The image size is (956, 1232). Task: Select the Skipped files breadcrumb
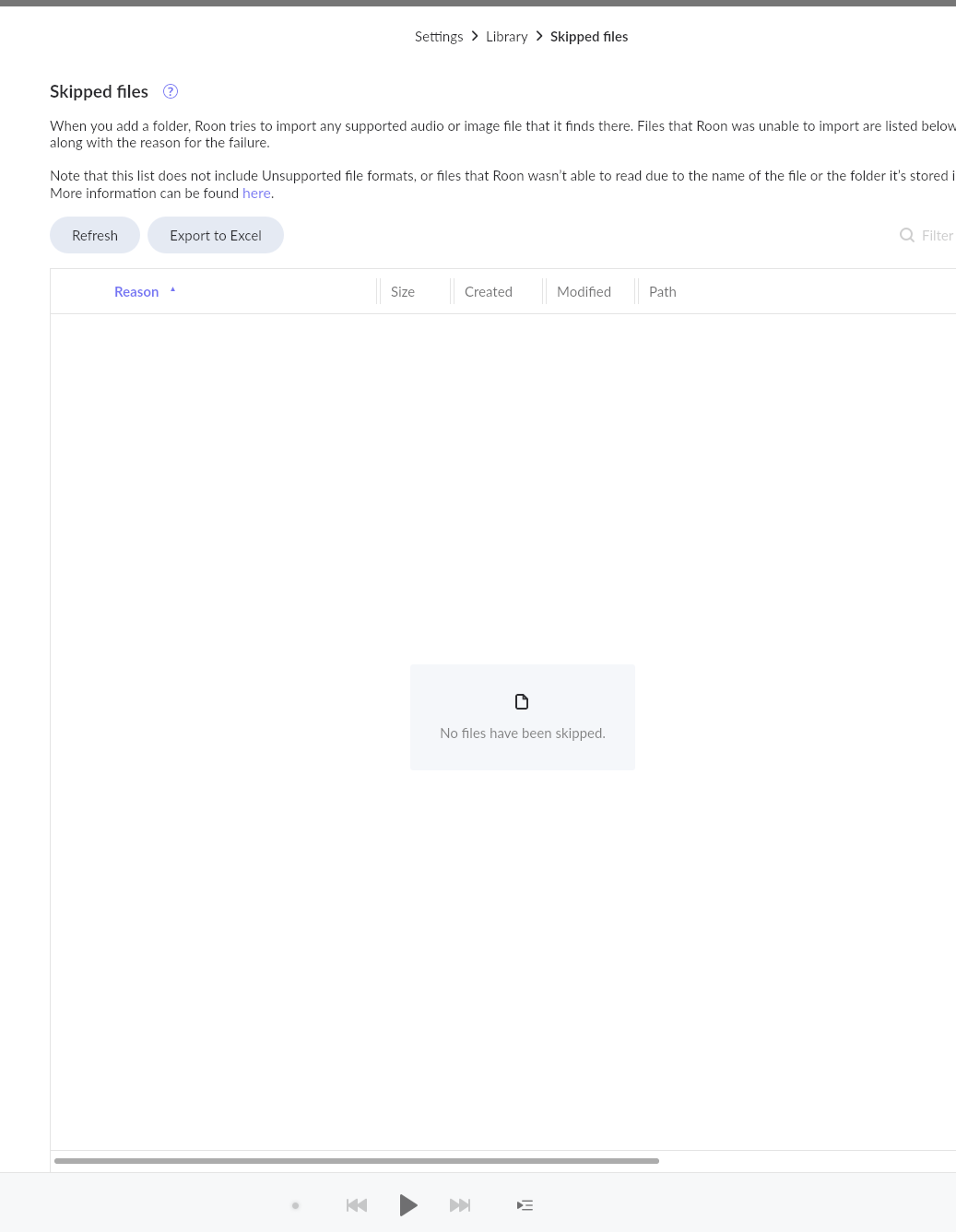589,37
